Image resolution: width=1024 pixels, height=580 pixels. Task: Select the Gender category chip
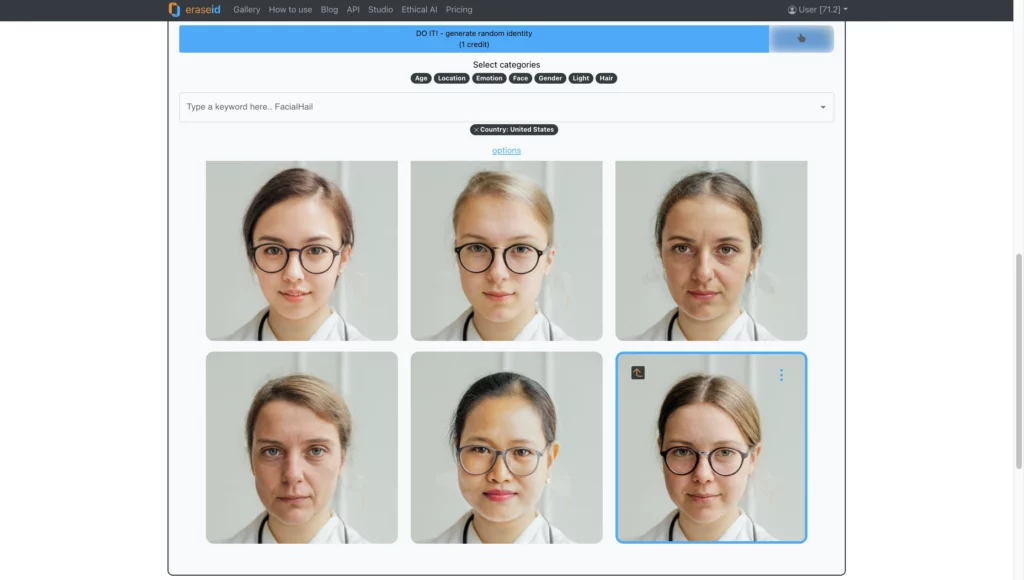(x=550, y=78)
